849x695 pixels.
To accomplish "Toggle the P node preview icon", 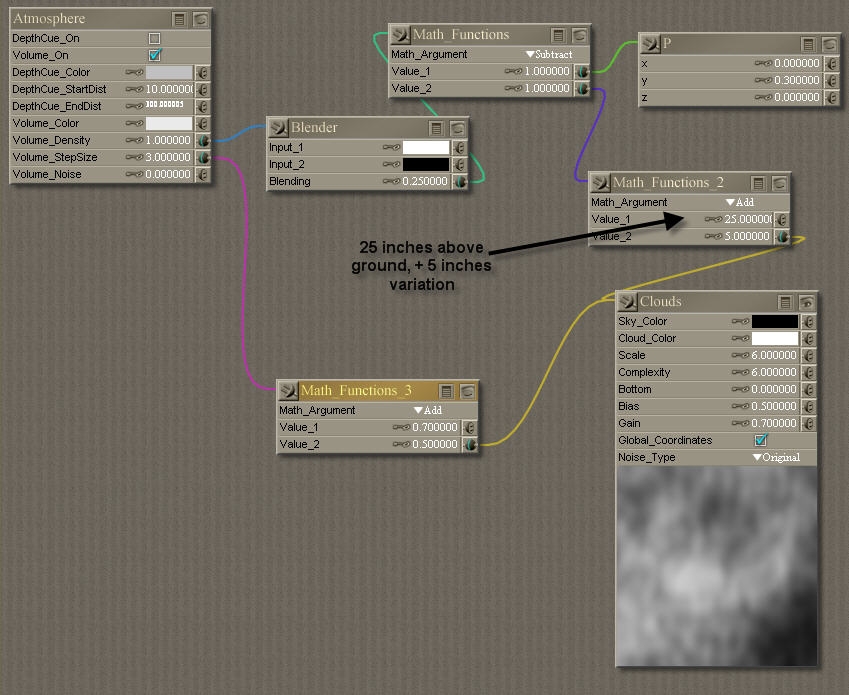I will (829, 44).
